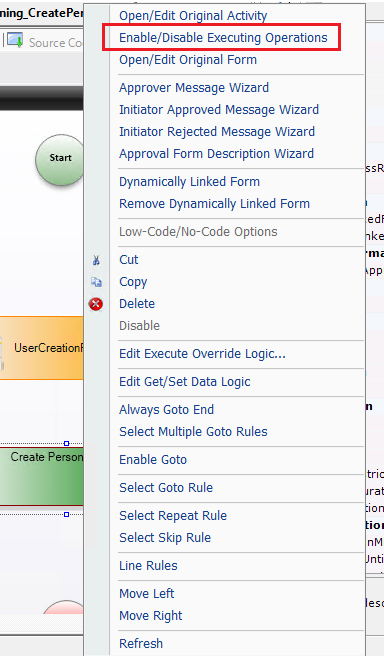Choose Select Multiple Goto Rules
This screenshot has width=384, height=656.
[x=193, y=432]
